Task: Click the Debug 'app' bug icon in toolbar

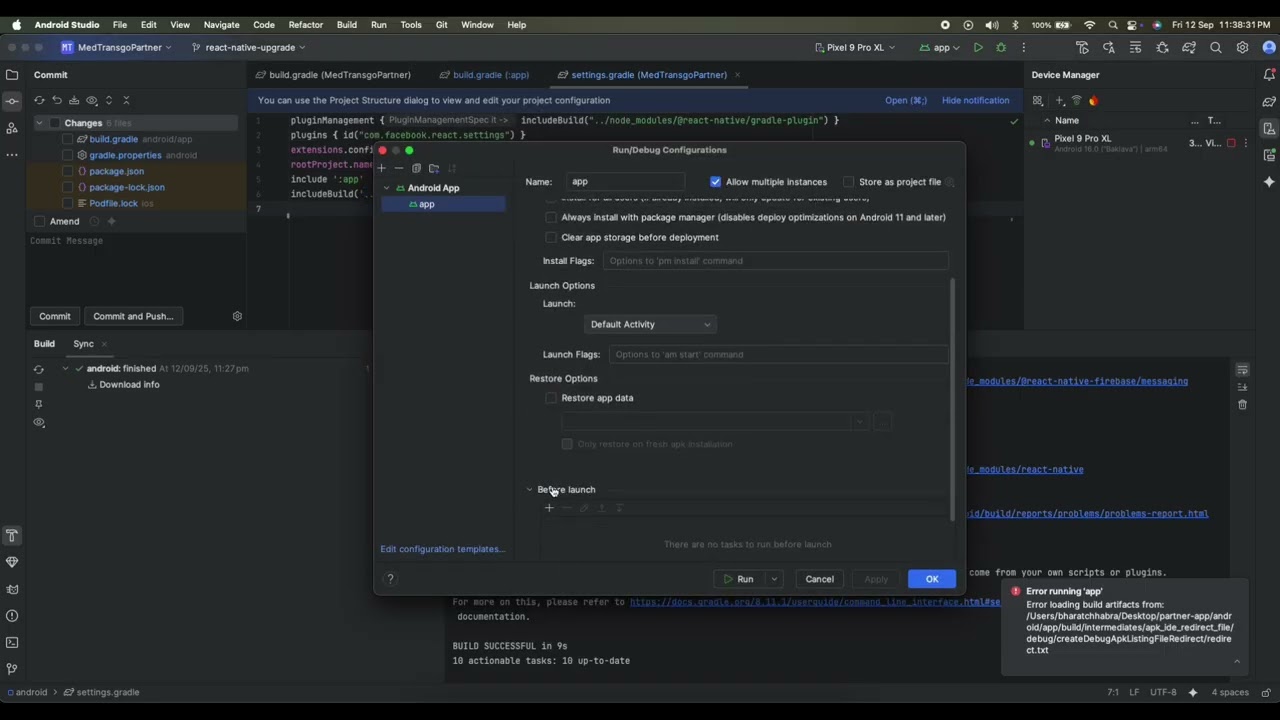Action: [1001, 47]
